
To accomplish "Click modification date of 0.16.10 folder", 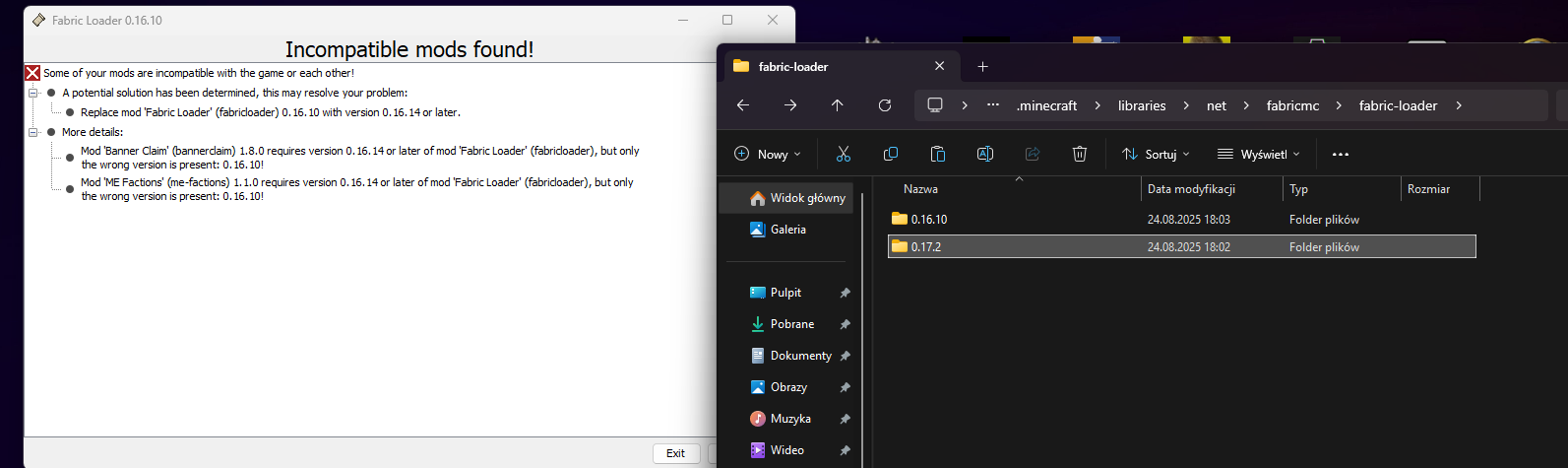I will point(1188,219).
